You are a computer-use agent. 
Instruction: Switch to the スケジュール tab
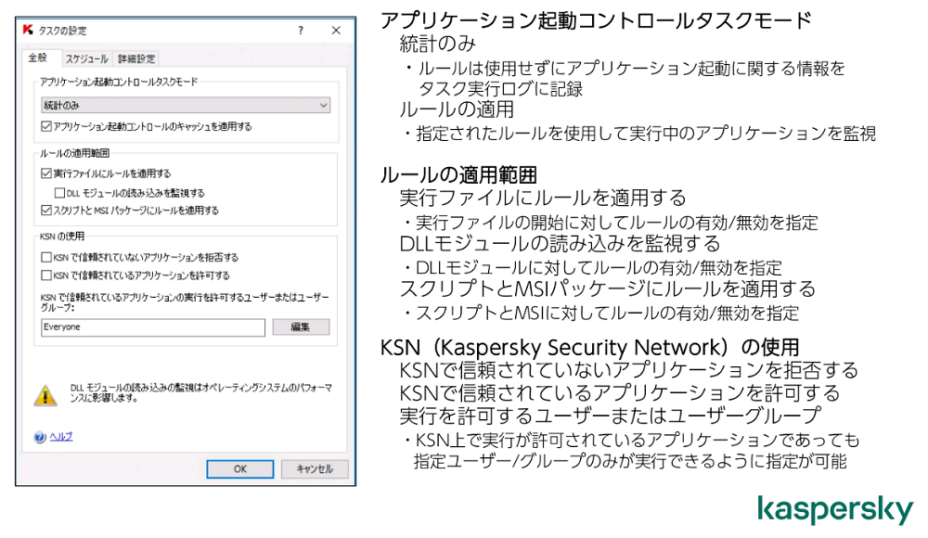click(86, 59)
